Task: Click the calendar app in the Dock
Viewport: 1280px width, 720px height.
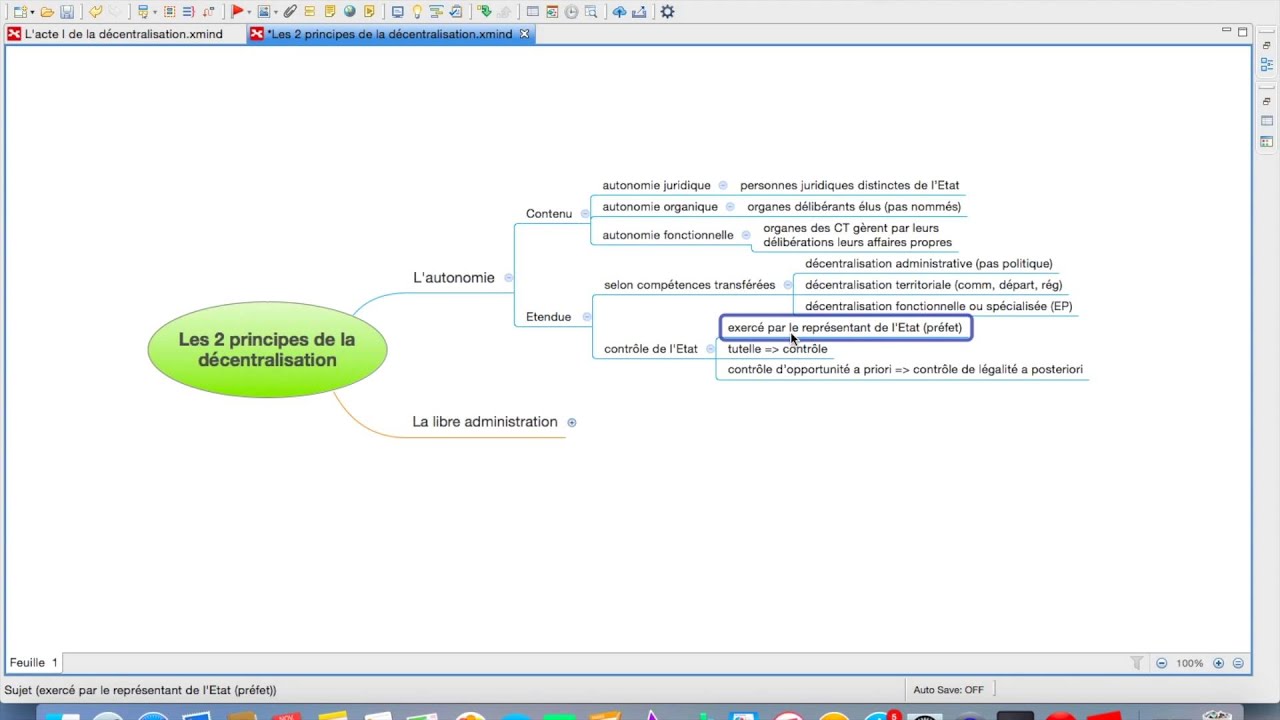Action: 287,714
